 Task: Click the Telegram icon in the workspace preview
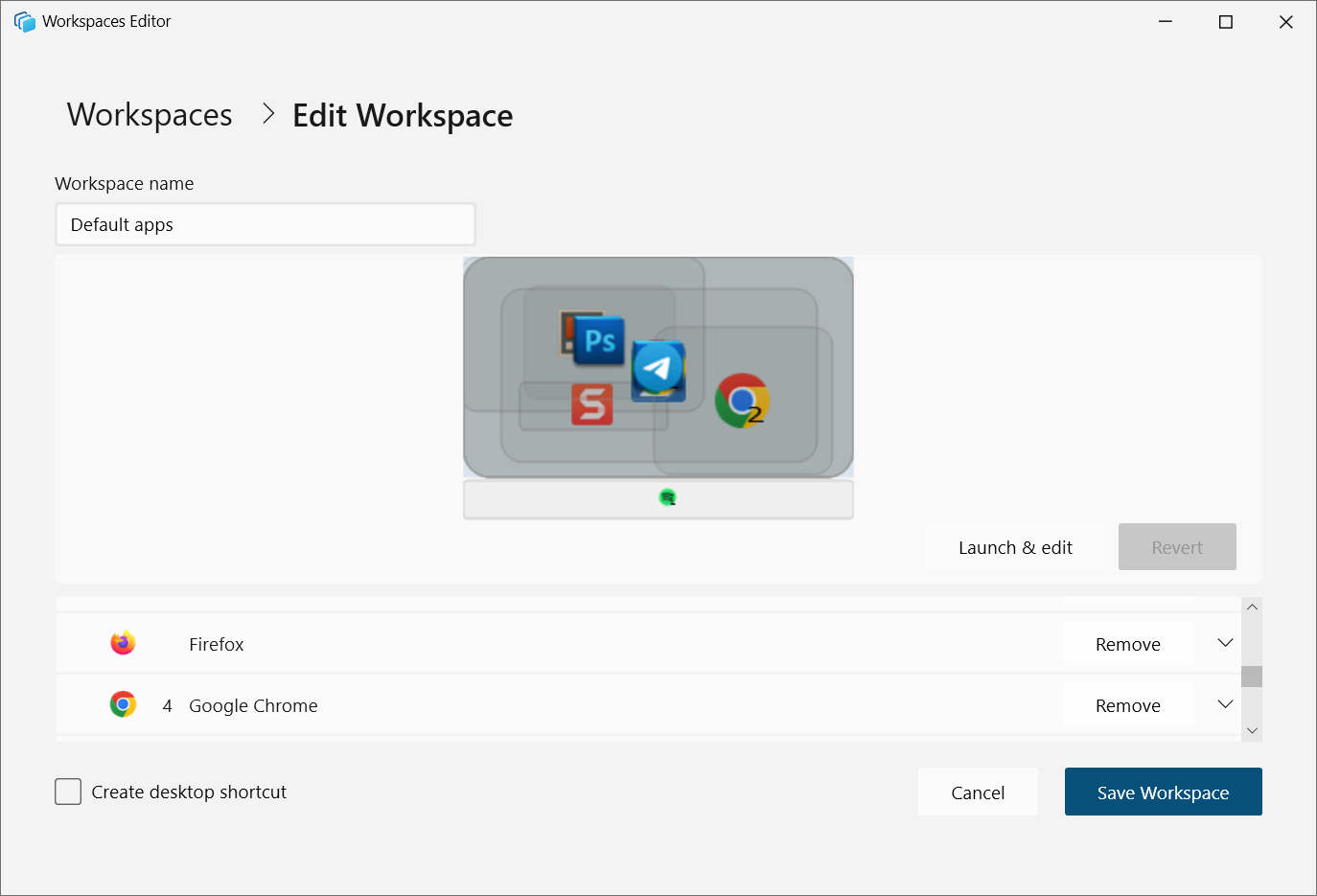tap(658, 368)
